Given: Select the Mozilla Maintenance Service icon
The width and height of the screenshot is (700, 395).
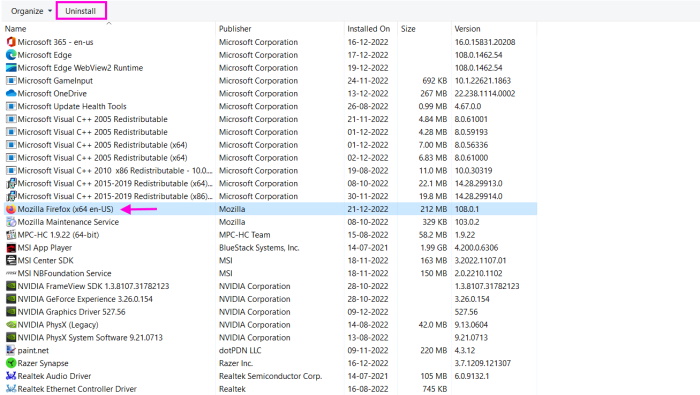Looking at the screenshot, I should (11, 222).
